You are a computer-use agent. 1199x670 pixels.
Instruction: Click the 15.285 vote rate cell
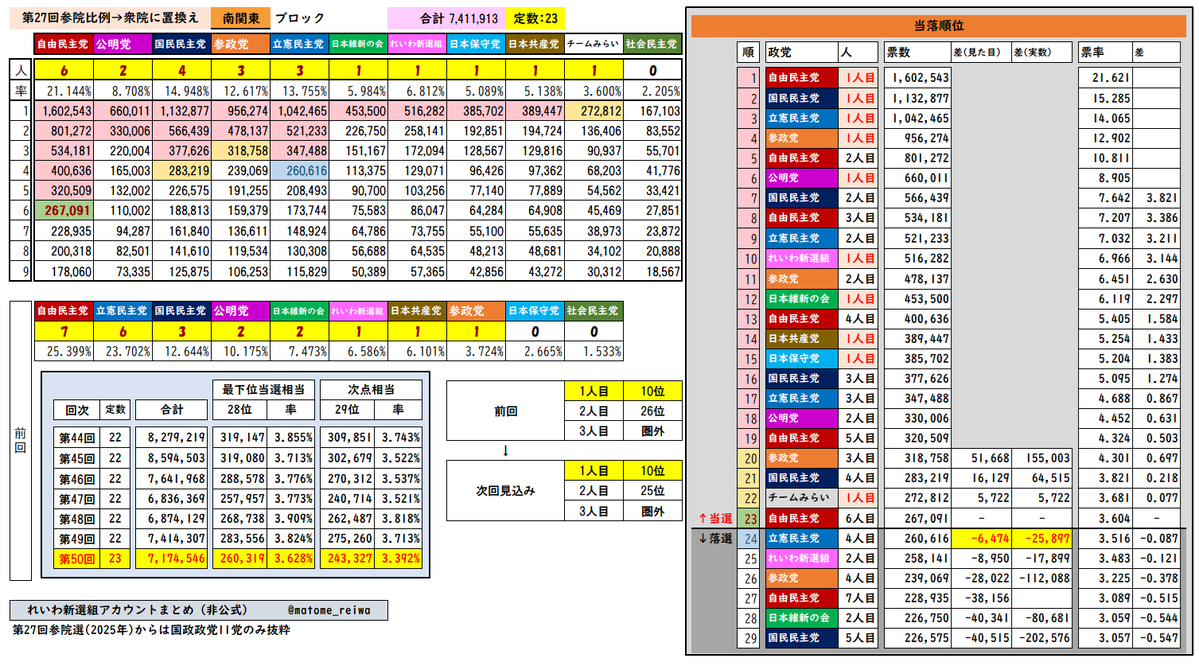pos(1104,98)
